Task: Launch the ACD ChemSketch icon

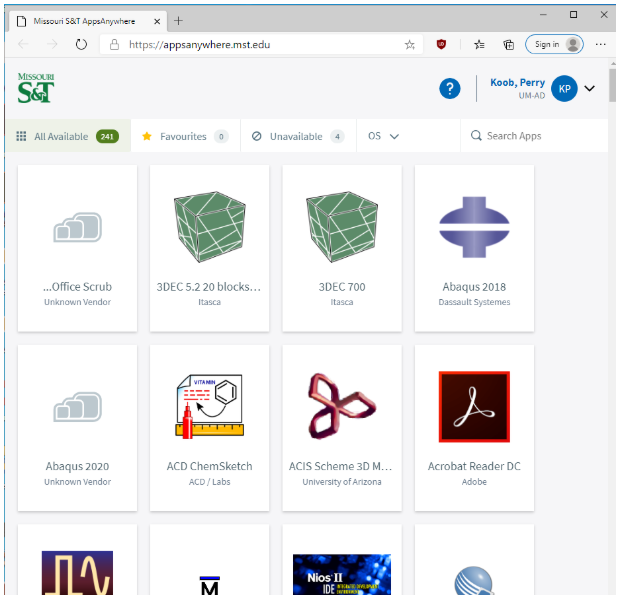Action: point(210,407)
